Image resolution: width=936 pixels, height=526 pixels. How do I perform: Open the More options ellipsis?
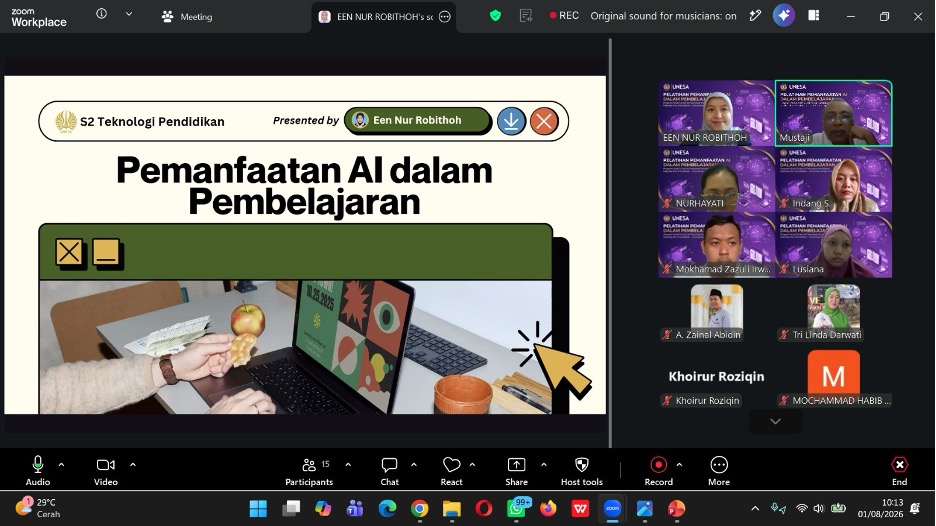[x=719, y=465]
